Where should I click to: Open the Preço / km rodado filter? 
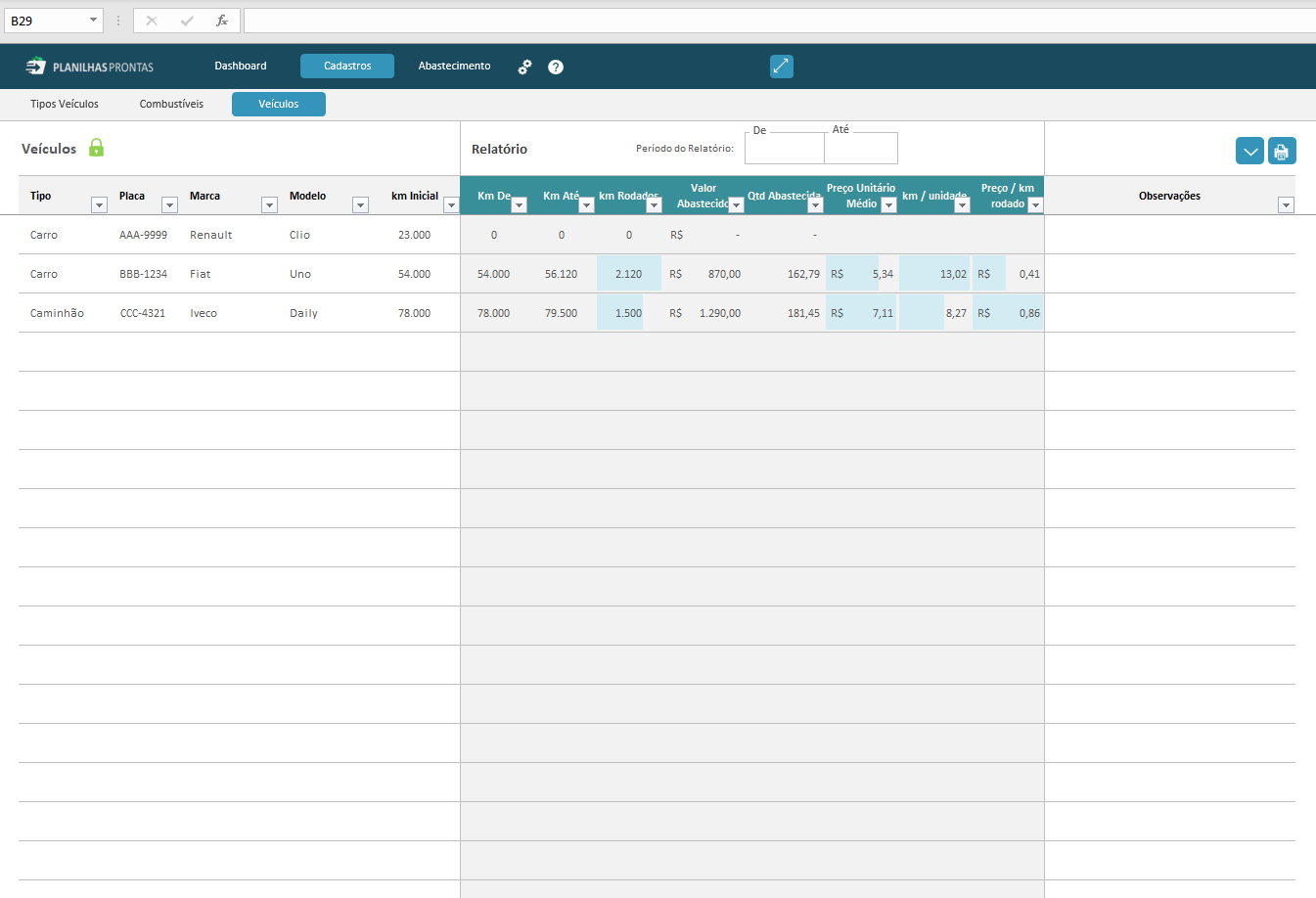pos(1035,204)
